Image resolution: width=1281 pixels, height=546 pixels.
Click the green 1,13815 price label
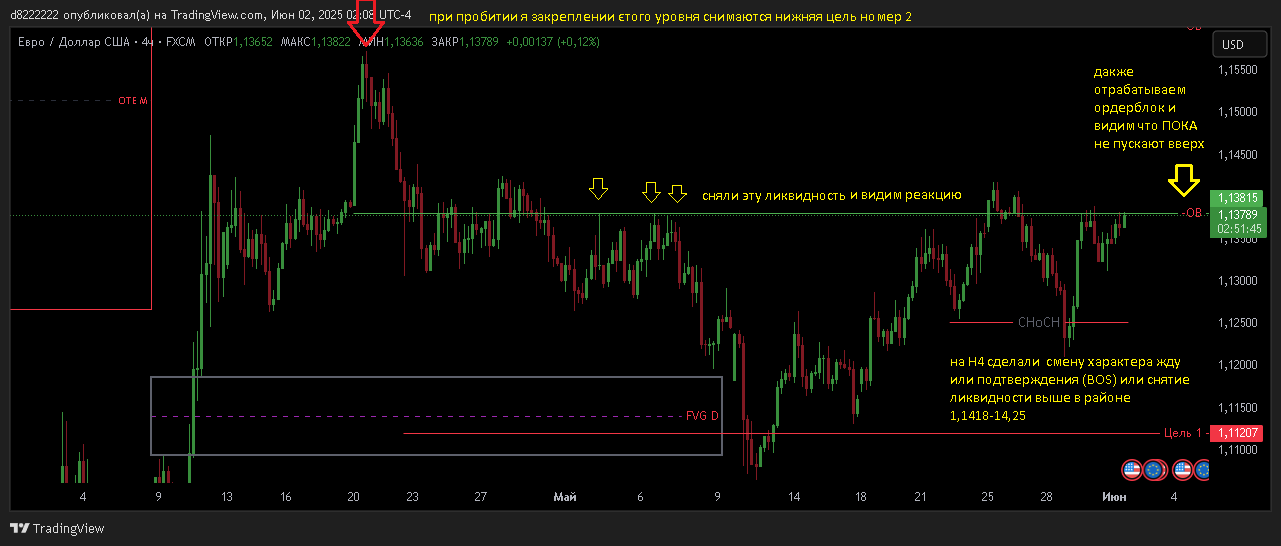tap(1237, 198)
